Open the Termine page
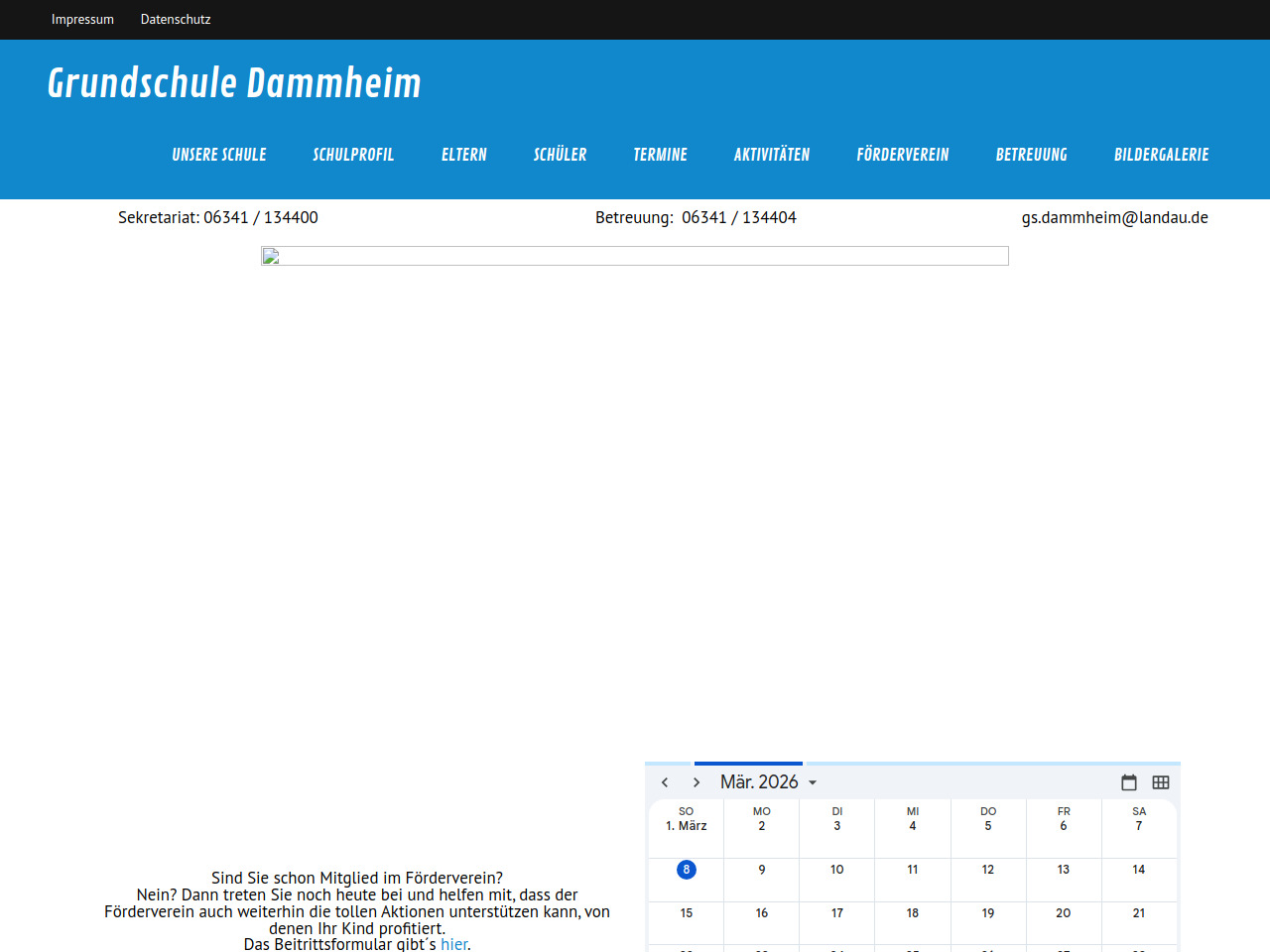This screenshot has width=1270, height=952. tap(660, 155)
